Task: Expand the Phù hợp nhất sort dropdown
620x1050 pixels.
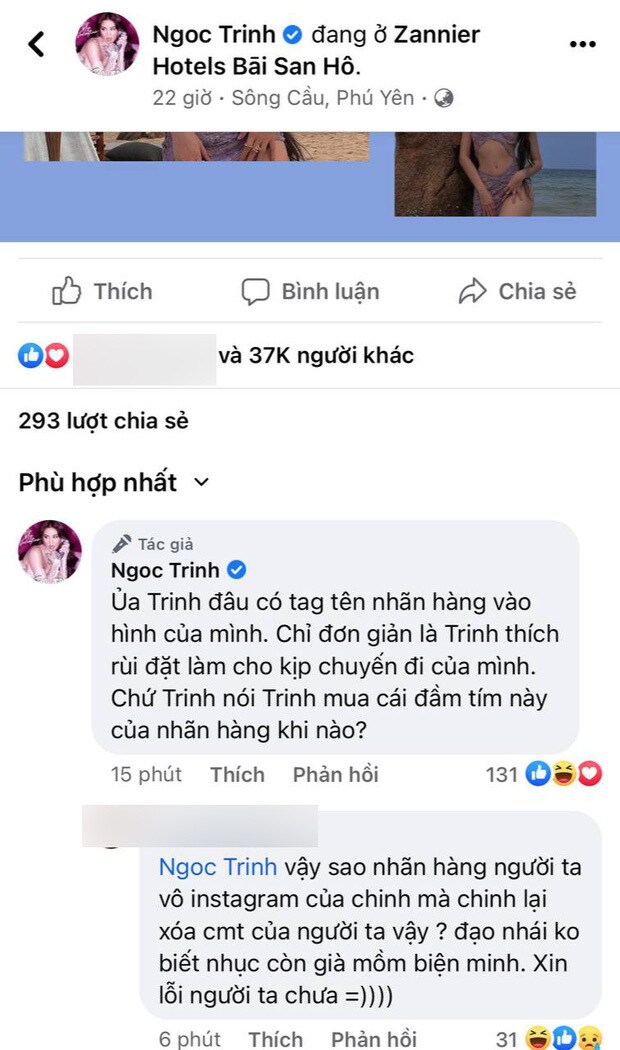Action: point(114,482)
